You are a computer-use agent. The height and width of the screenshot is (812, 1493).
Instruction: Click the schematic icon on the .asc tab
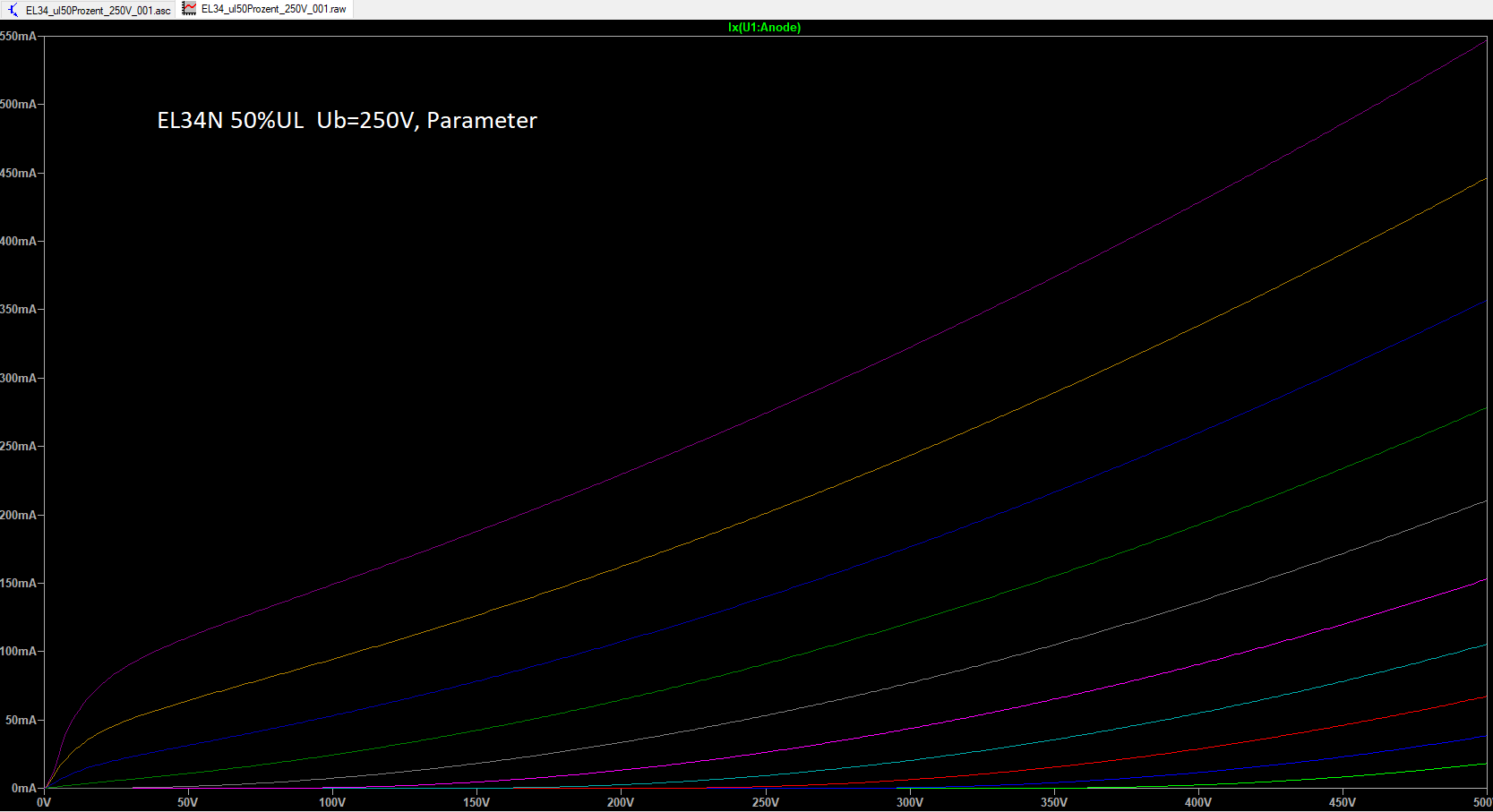(13, 10)
